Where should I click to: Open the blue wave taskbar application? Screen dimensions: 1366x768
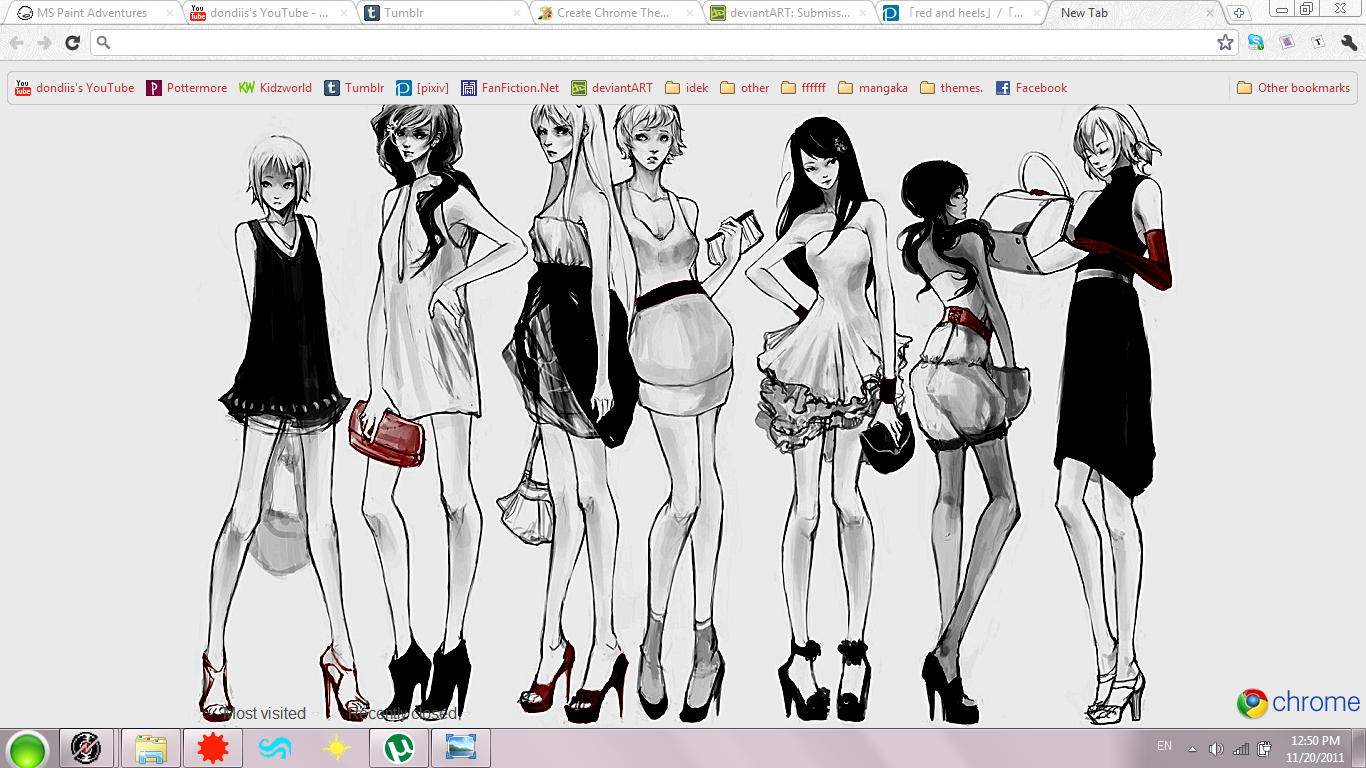pyautogui.click(x=274, y=748)
